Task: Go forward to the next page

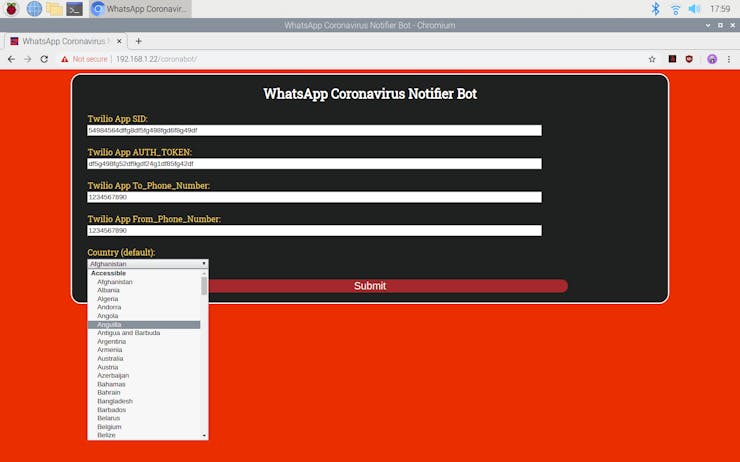Action: [28, 59]
